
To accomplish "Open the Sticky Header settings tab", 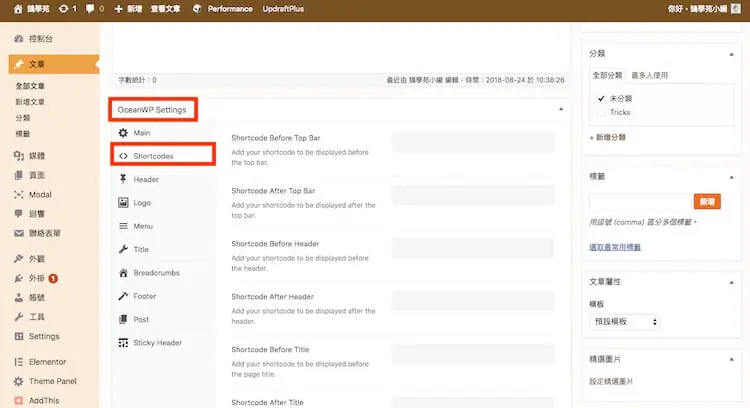I will (x=163, y=342).
